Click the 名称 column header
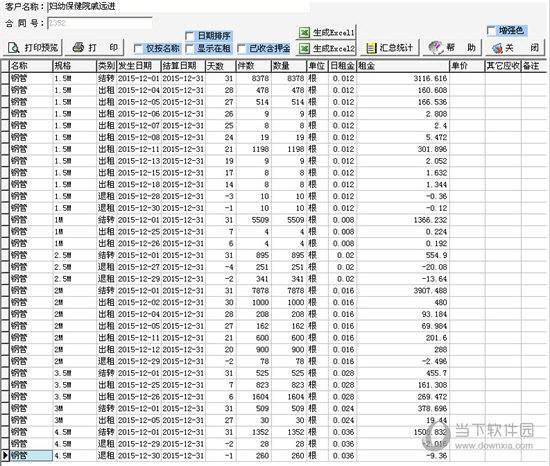The image size is (550, 466). tap(31, 66)
